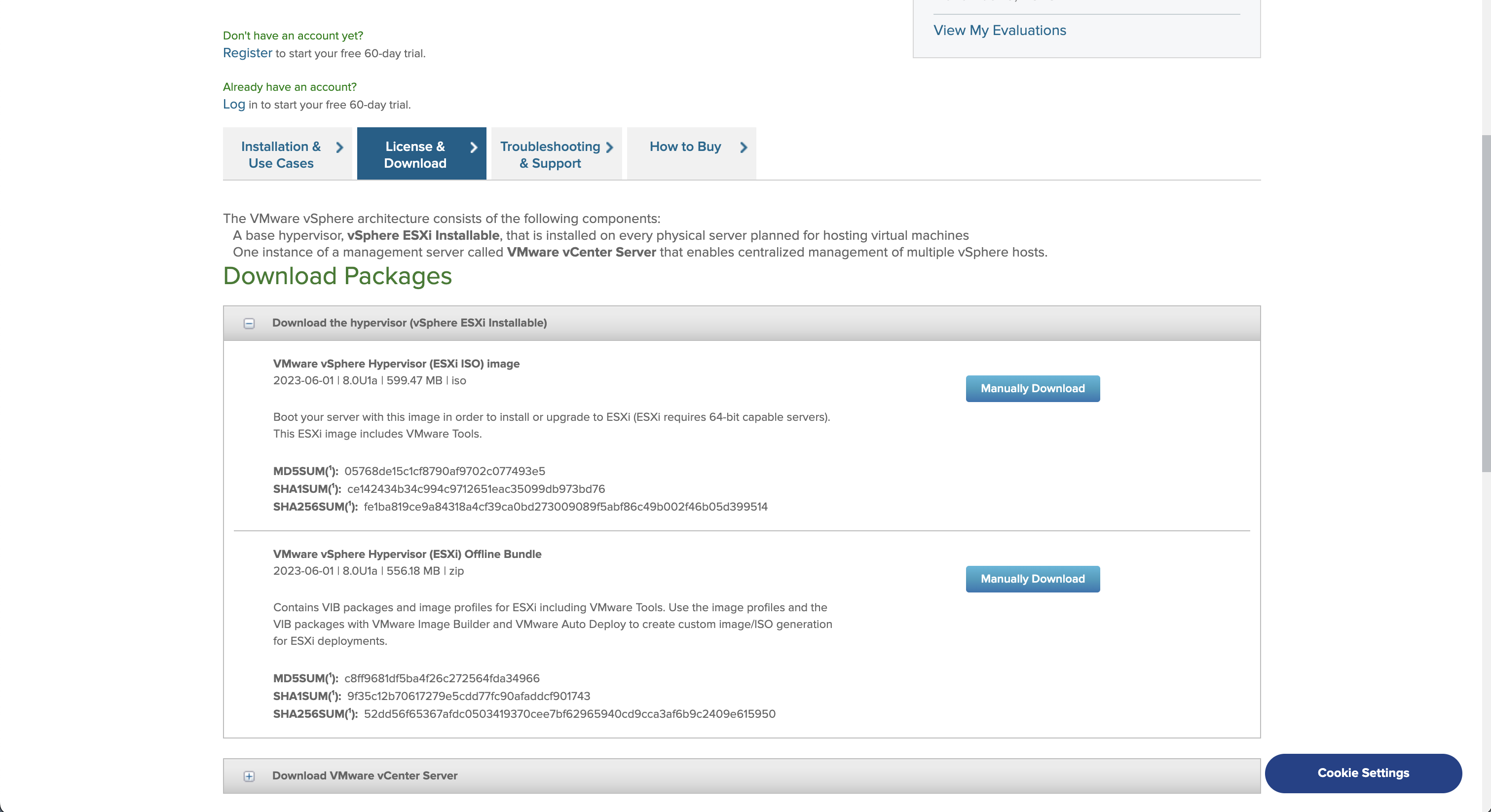This screenshot has height=812, width=1491.
Task: Select the License & Download tab
Action: click(415, 154)
